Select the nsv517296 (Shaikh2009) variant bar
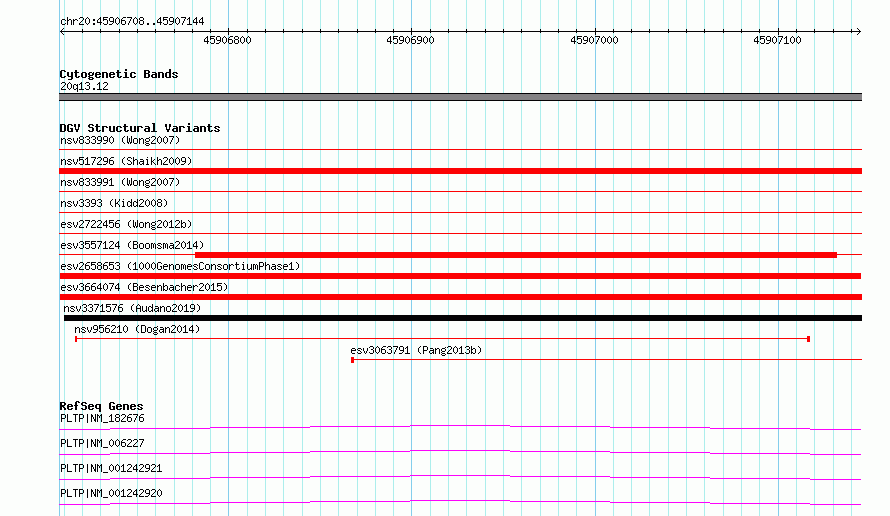Viewport: 890px width, 516px height. tap(460, 171)
